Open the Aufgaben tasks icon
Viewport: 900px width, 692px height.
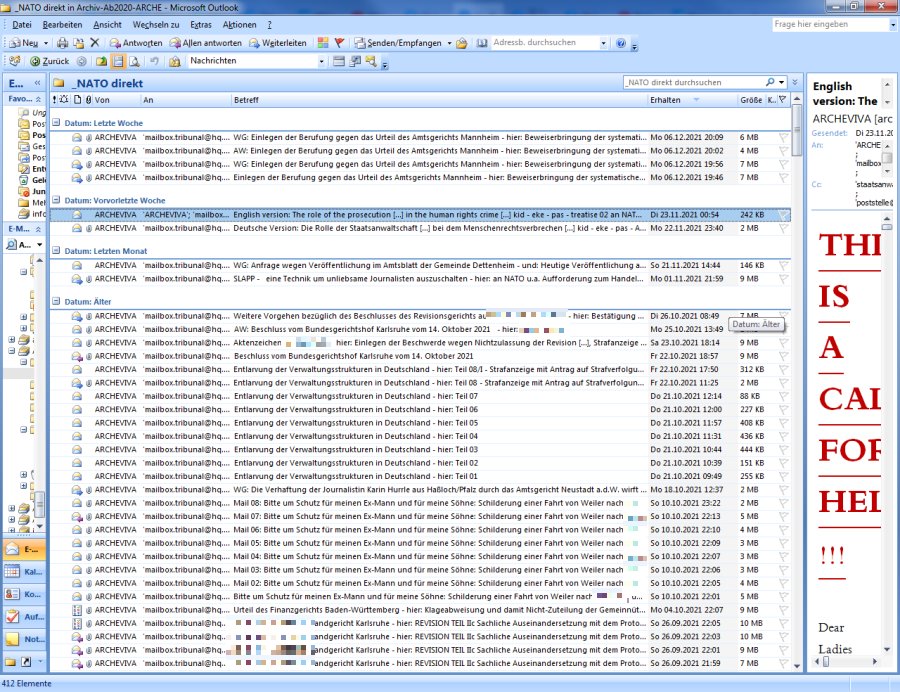tap(12, 617)
